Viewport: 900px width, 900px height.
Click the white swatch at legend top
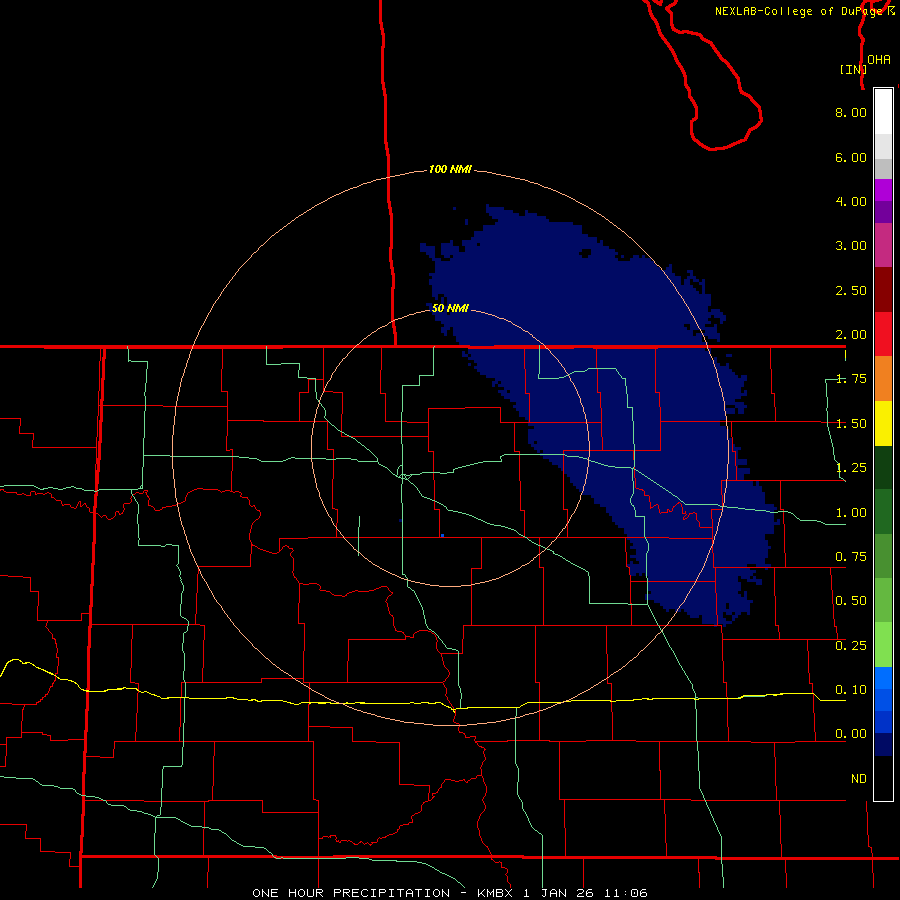[883, 112]
